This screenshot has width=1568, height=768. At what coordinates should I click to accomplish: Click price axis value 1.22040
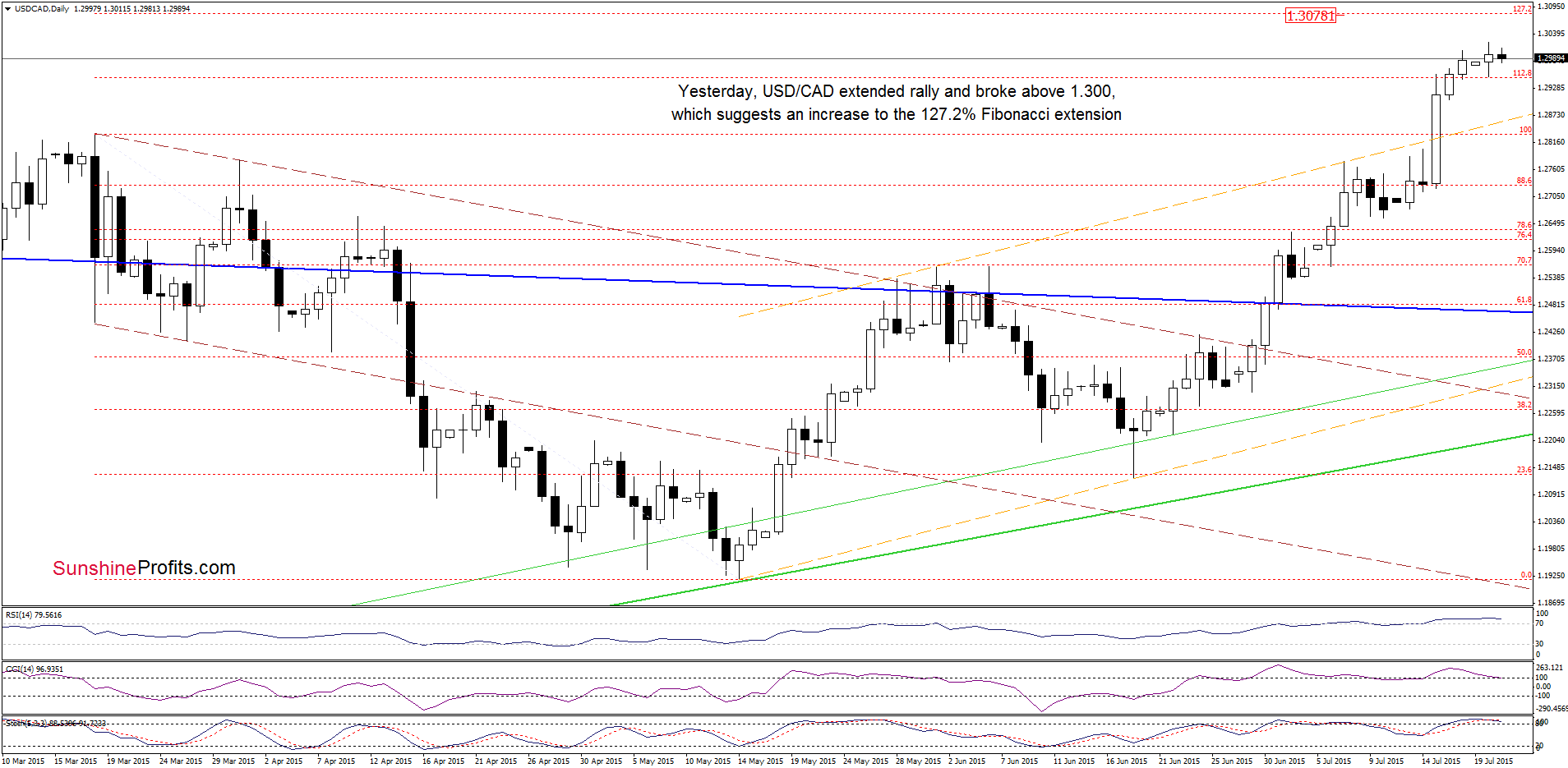1551,439
